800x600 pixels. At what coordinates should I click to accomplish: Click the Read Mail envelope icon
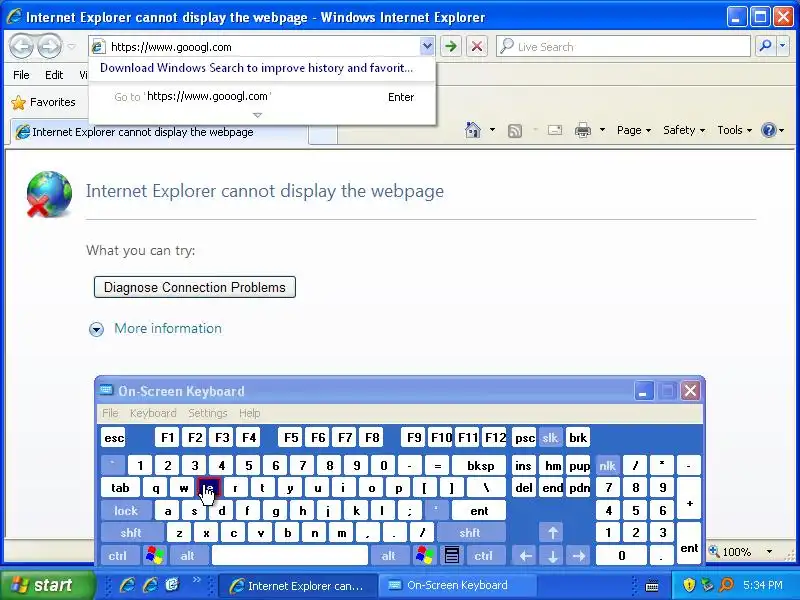[555, 130]
